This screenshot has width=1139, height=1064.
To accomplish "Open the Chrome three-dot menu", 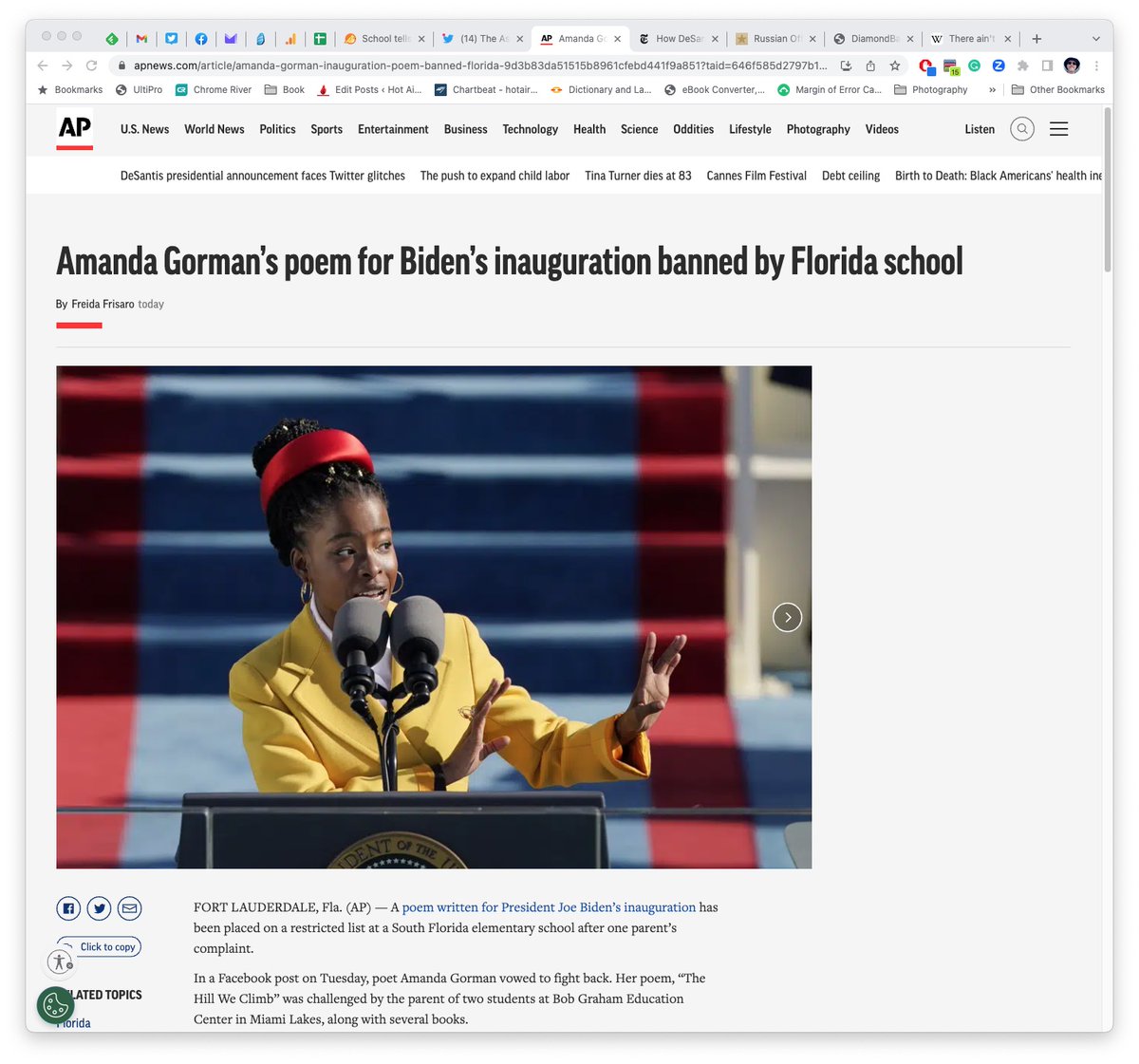I will tap(1096, 65).
